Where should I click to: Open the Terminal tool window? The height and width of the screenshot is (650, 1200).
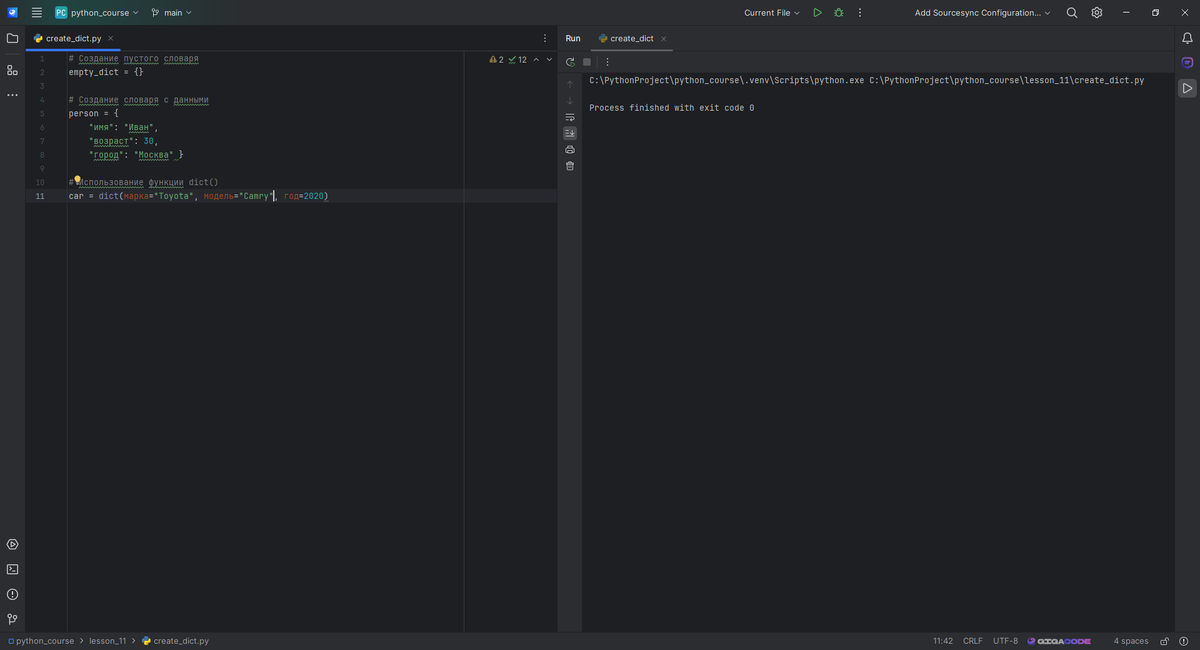coord(12,569)
